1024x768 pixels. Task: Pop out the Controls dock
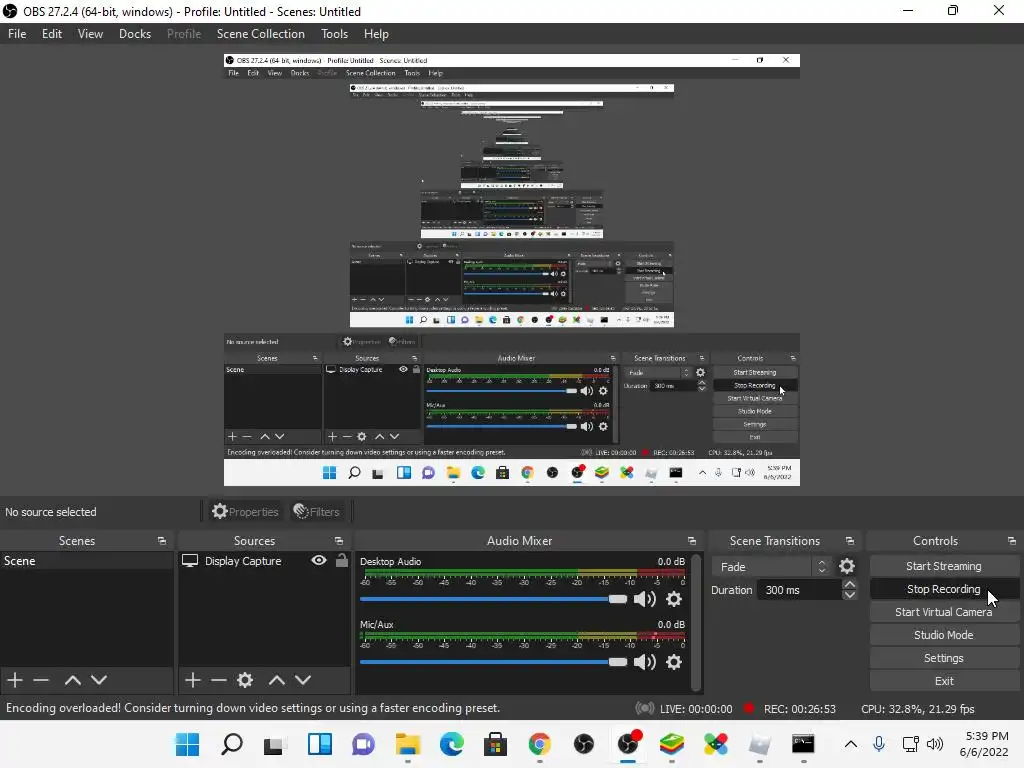1012,541
